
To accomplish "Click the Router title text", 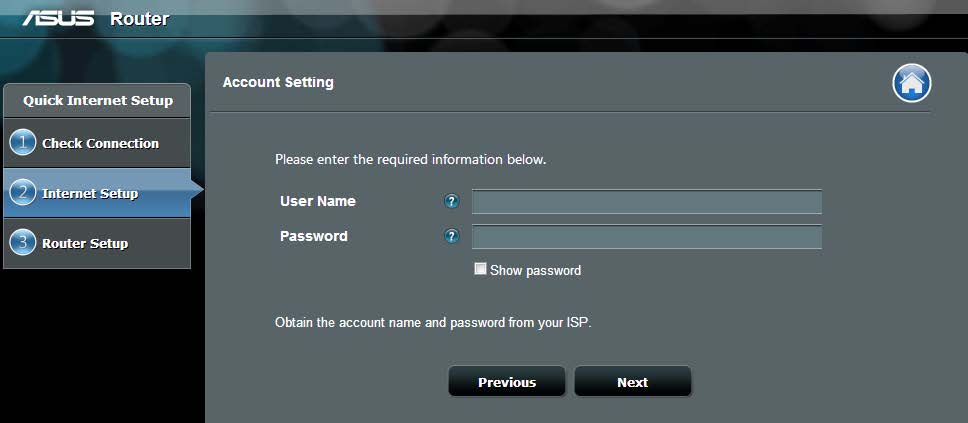I will [x=140, y=19].
